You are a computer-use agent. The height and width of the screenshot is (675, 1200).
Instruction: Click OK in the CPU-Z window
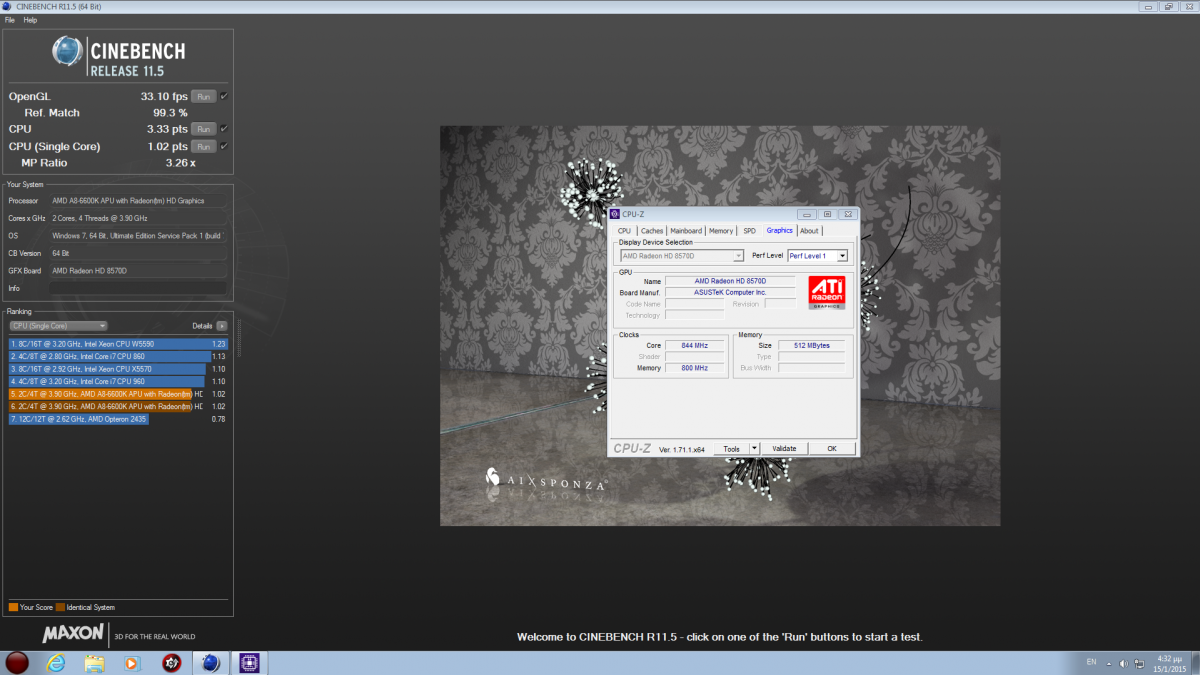832,449
